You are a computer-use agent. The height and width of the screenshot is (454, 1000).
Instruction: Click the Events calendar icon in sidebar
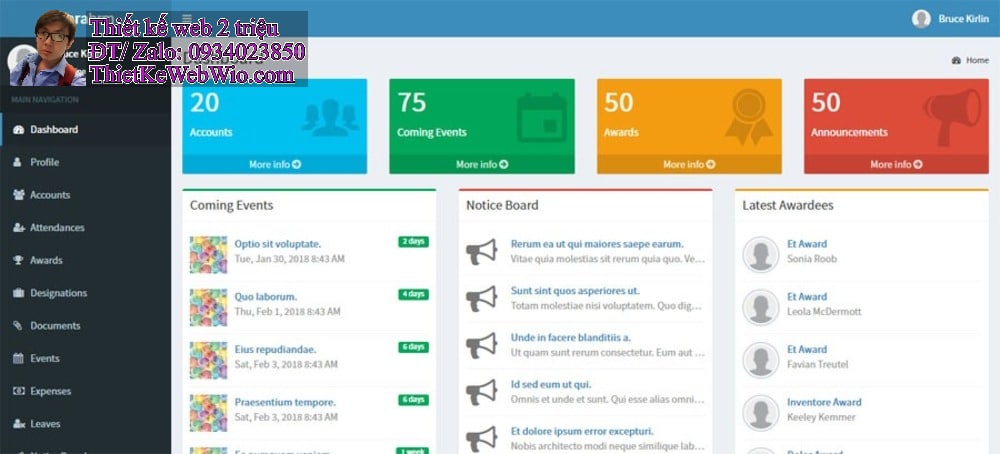[18, 358]
